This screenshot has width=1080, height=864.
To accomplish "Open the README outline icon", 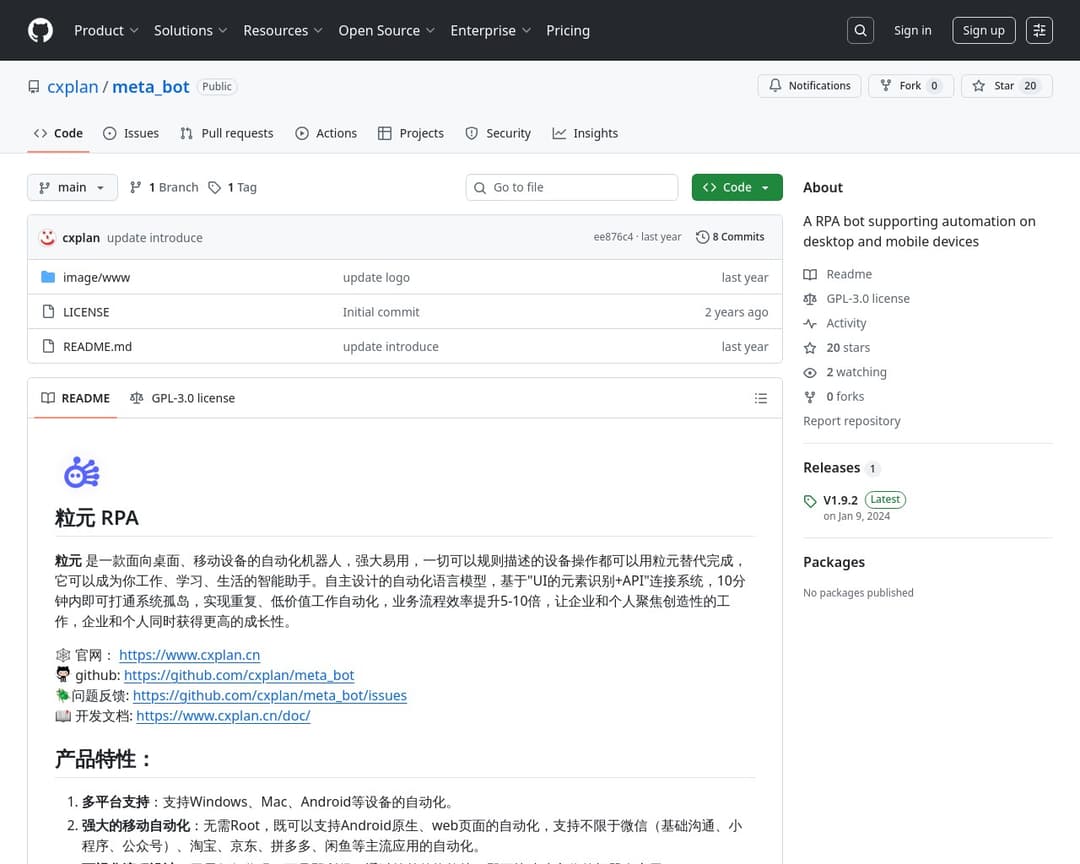I will tap(760, 398).
